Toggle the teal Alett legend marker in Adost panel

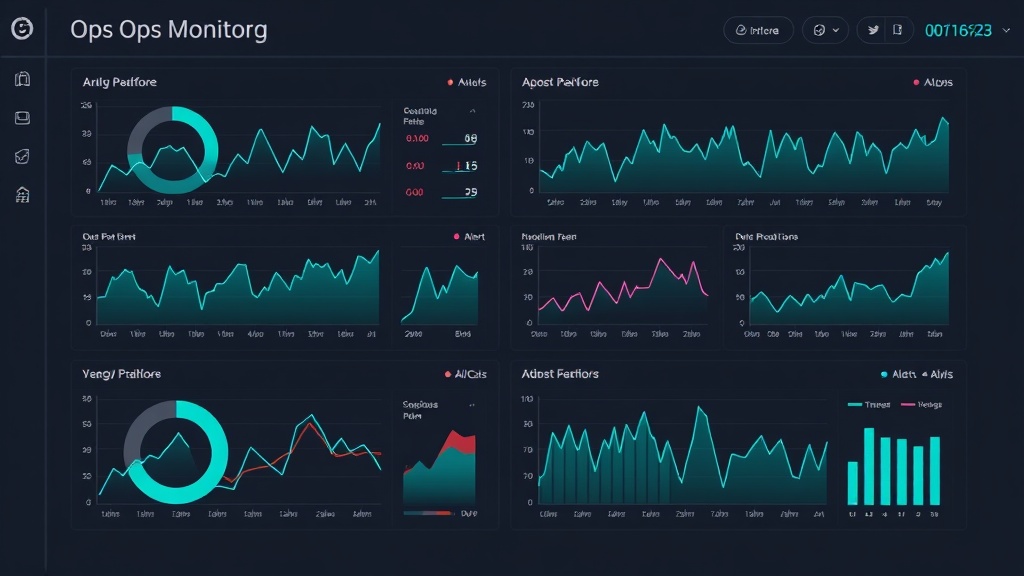(x=884, y=374)
